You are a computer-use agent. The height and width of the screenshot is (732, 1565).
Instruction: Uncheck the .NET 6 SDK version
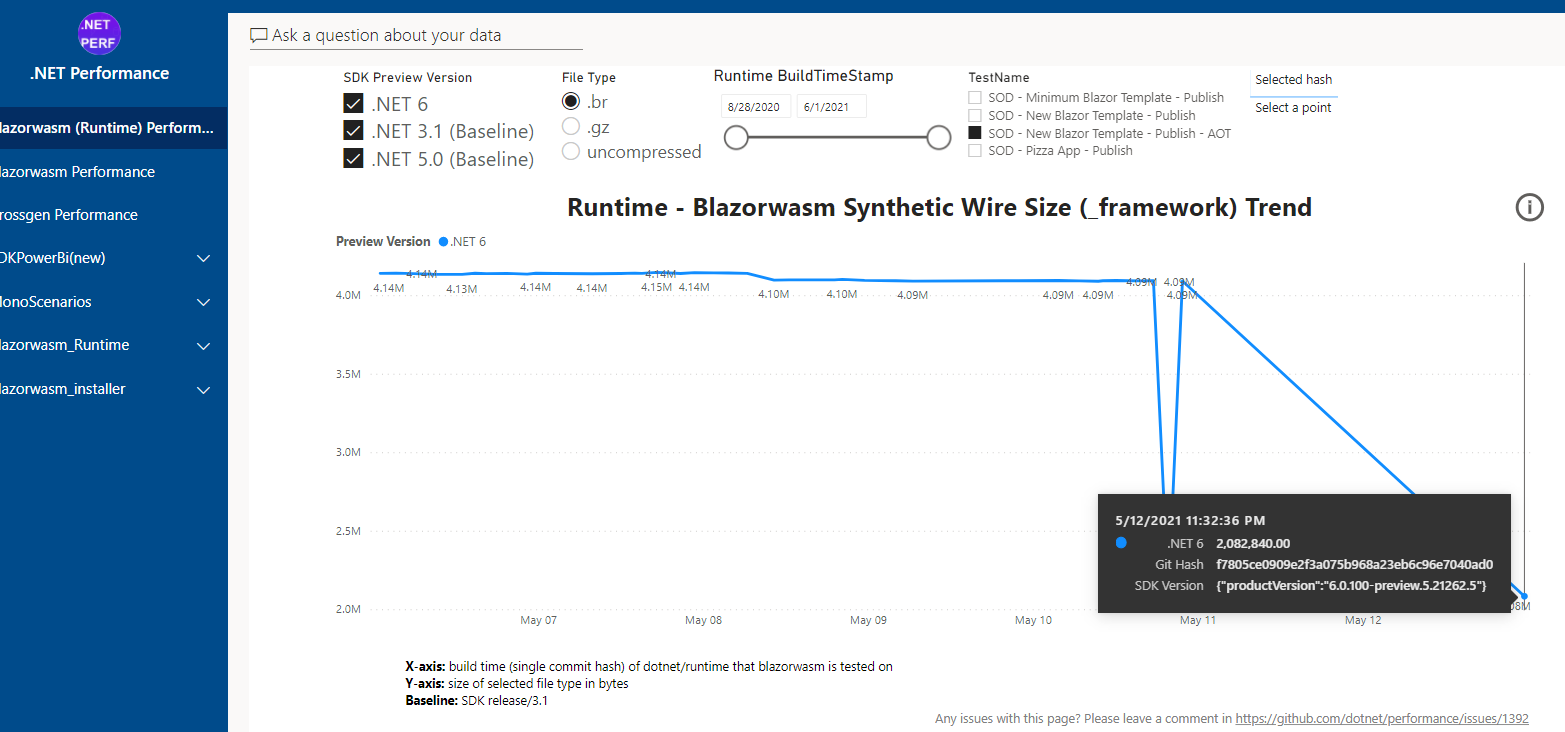353,102
